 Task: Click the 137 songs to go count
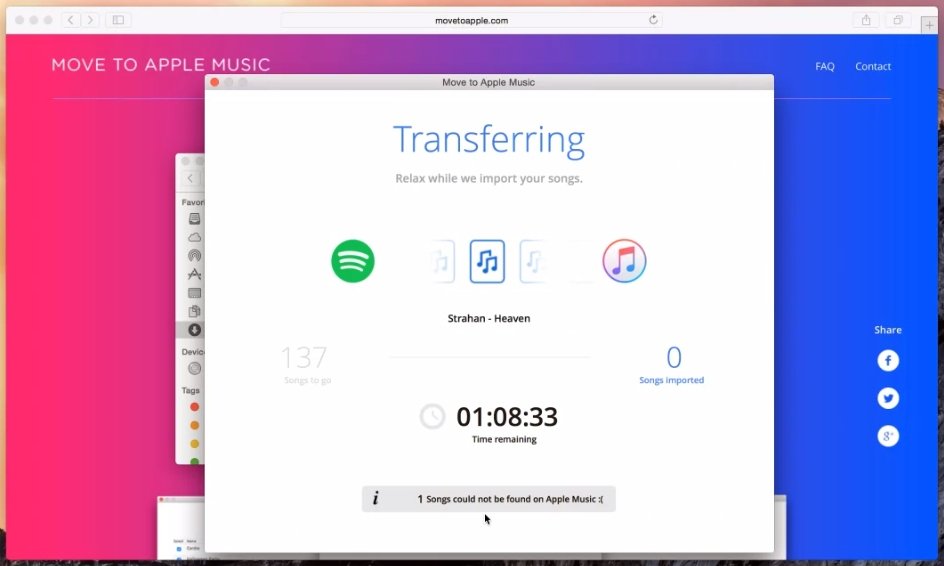(304, 358)
